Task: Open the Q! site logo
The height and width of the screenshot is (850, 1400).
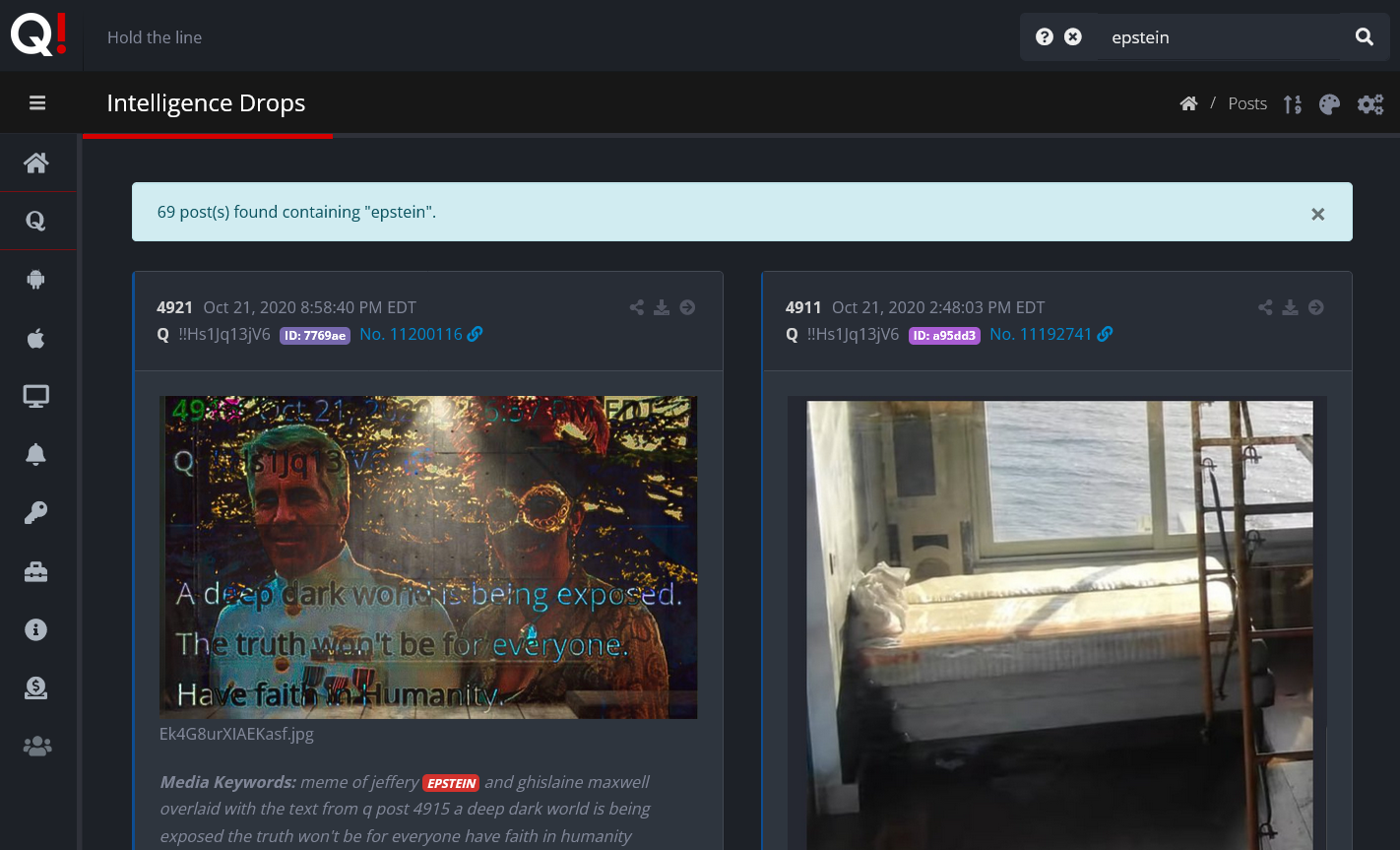Action: click(x=40, y=35)
